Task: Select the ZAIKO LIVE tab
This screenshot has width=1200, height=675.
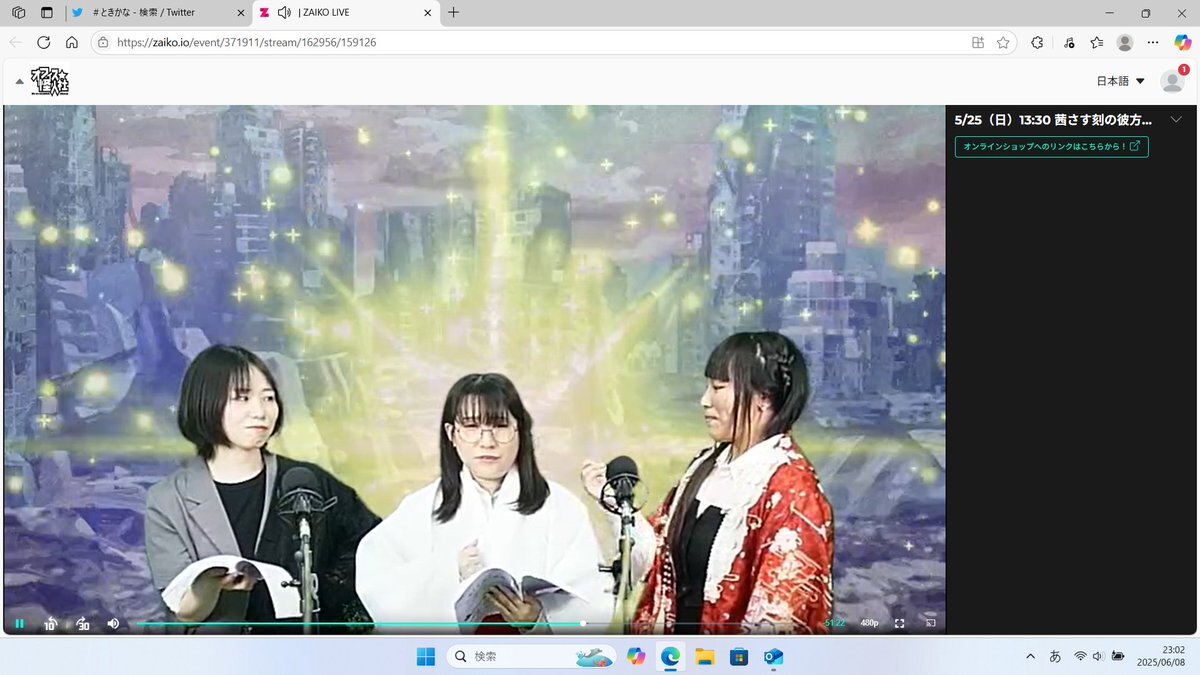Action: (x=345, y=13)
